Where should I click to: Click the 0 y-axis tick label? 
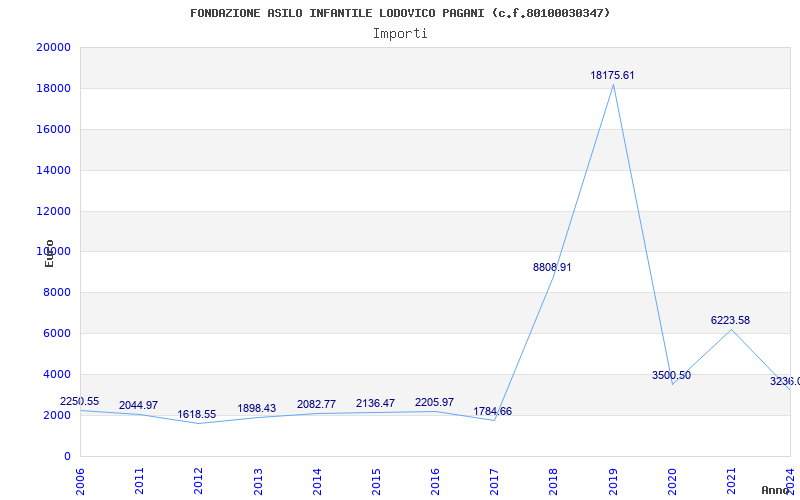[x=67, y=456]
